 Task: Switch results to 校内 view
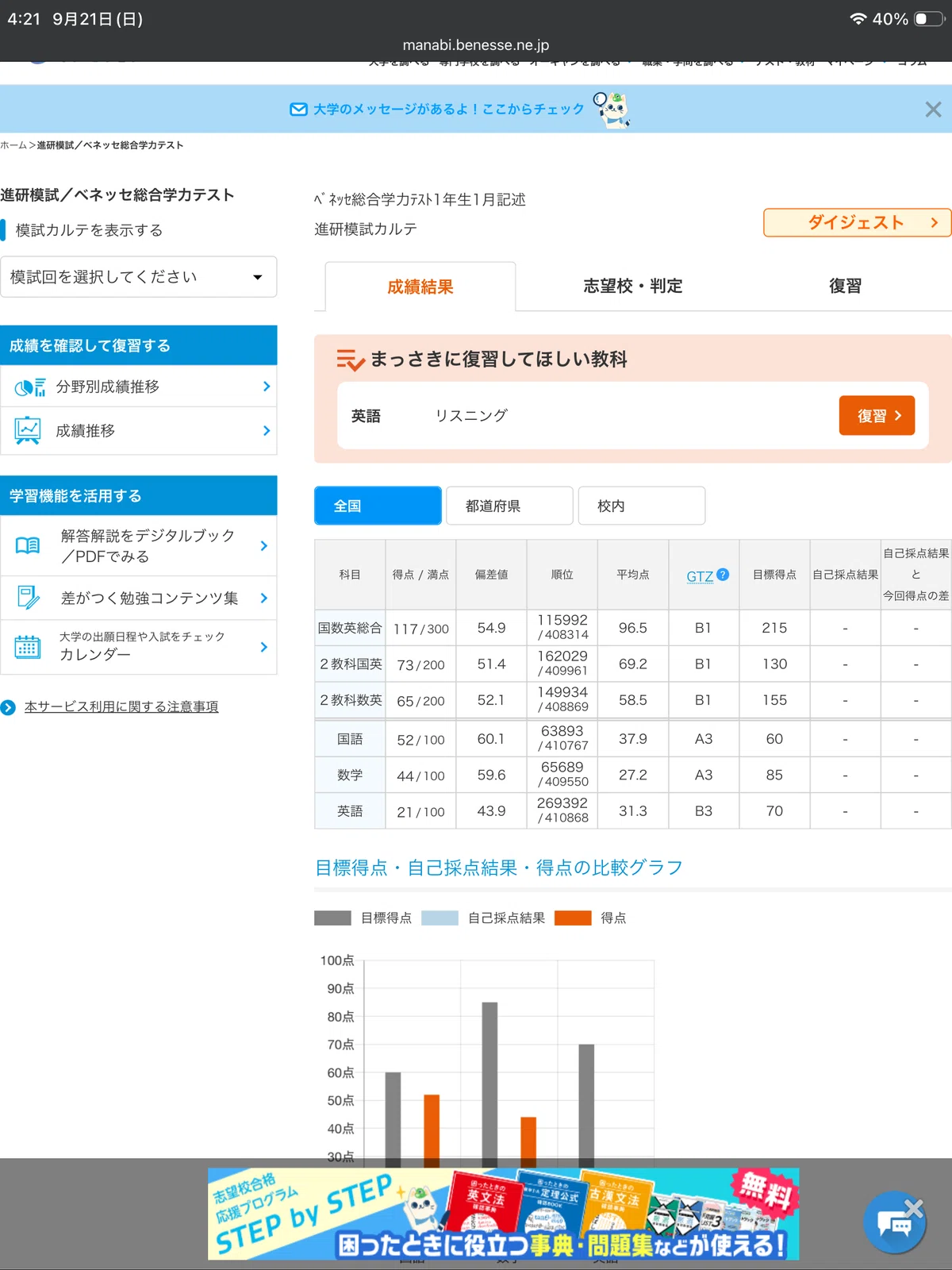coord(642,506)
